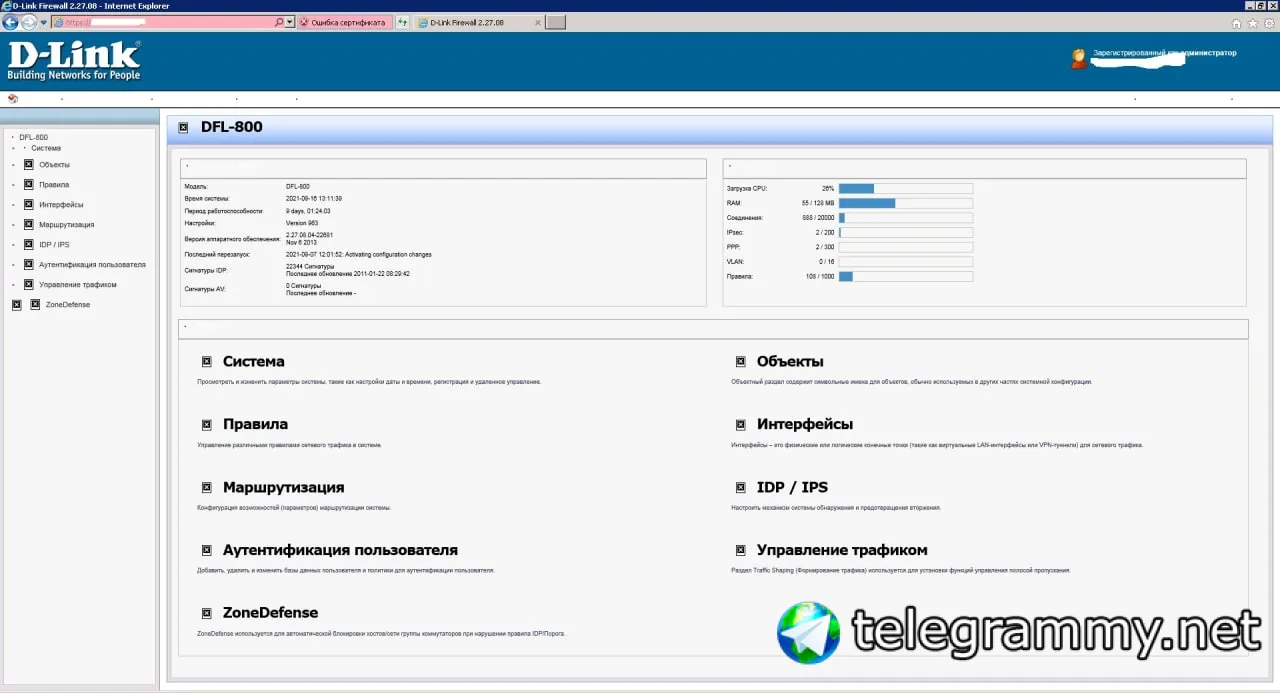This screenshot has width=1280, height=693.
Task: Click icon next to 'Система' section heading
Action: 207,362
